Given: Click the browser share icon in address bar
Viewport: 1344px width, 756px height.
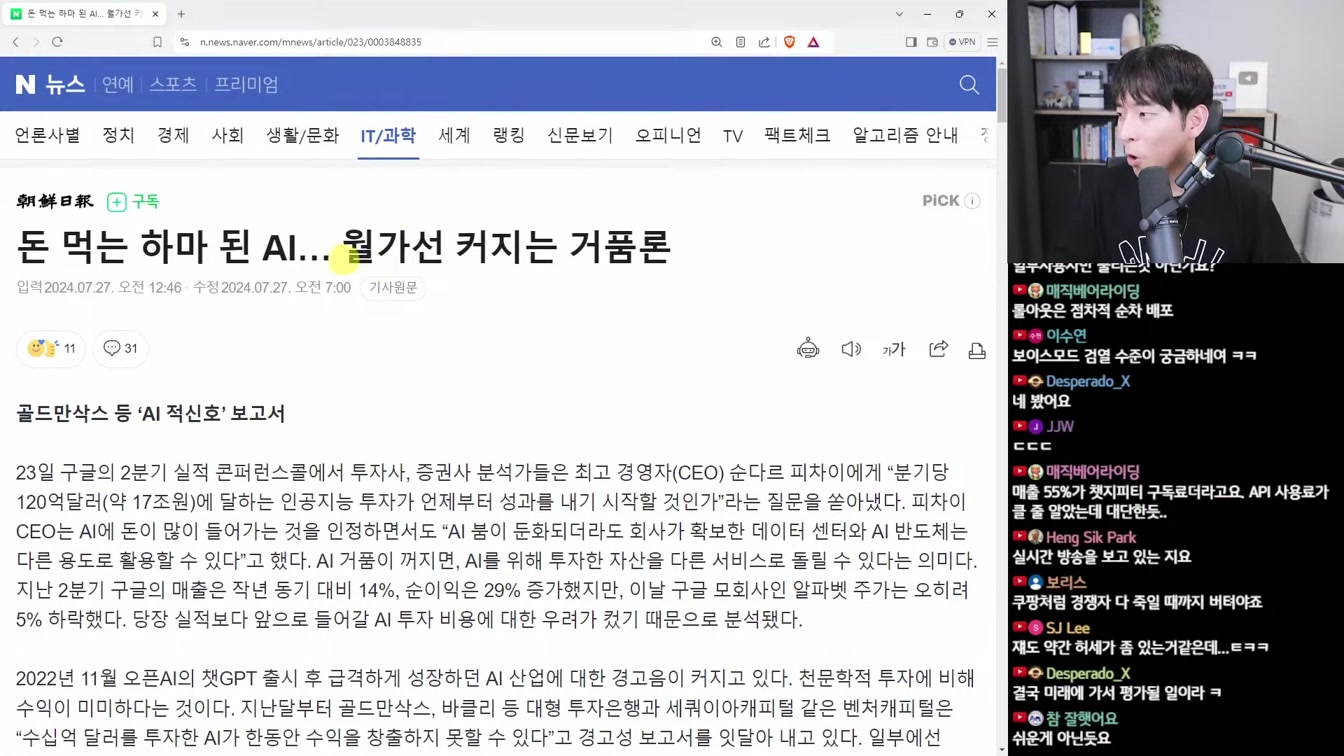Looking at the screenshot, I should pos(764,42).
